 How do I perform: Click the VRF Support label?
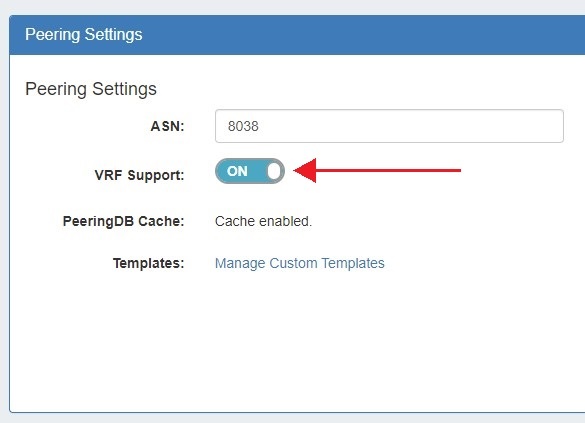[x=140, y=175]
